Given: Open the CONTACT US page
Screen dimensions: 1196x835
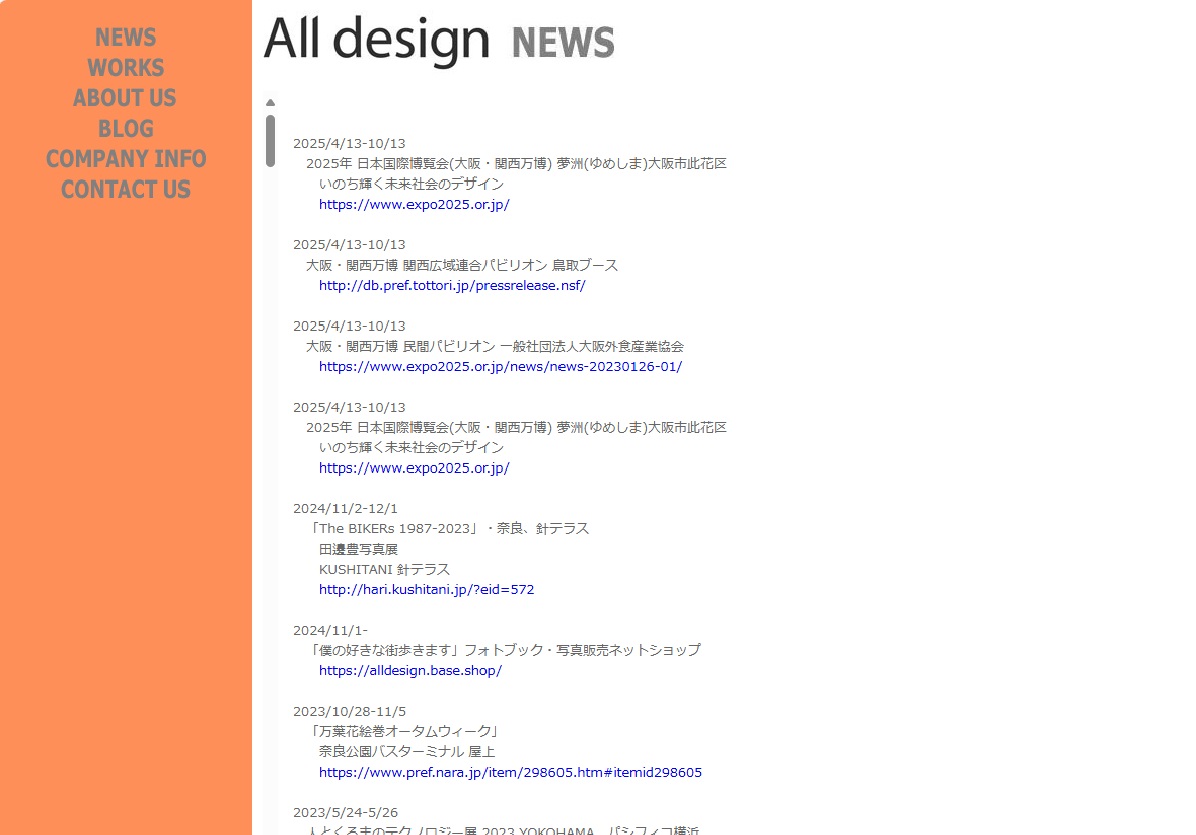Looking at the screenshot, I should click(x=125, y=190).
